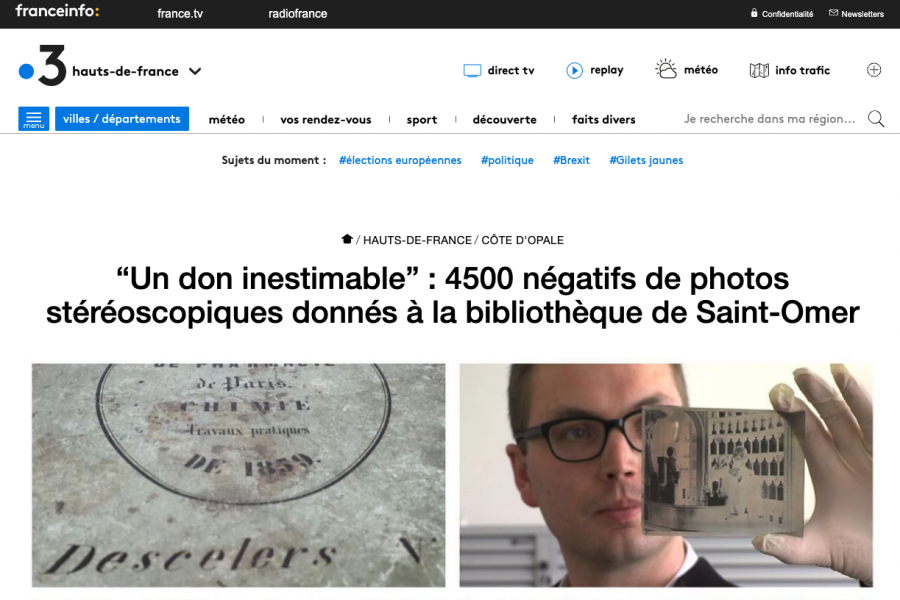Image resolution: width=900 pixels, height=600 pixels.
Task: Click the info trafic map icon
Action: pos(759,71)
